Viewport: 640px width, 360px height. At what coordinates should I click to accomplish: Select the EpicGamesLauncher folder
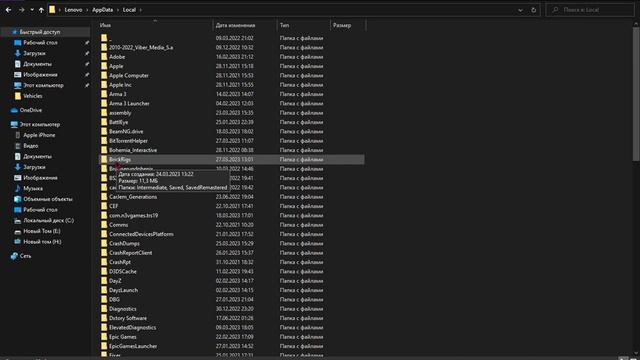(x=133, y=346)
